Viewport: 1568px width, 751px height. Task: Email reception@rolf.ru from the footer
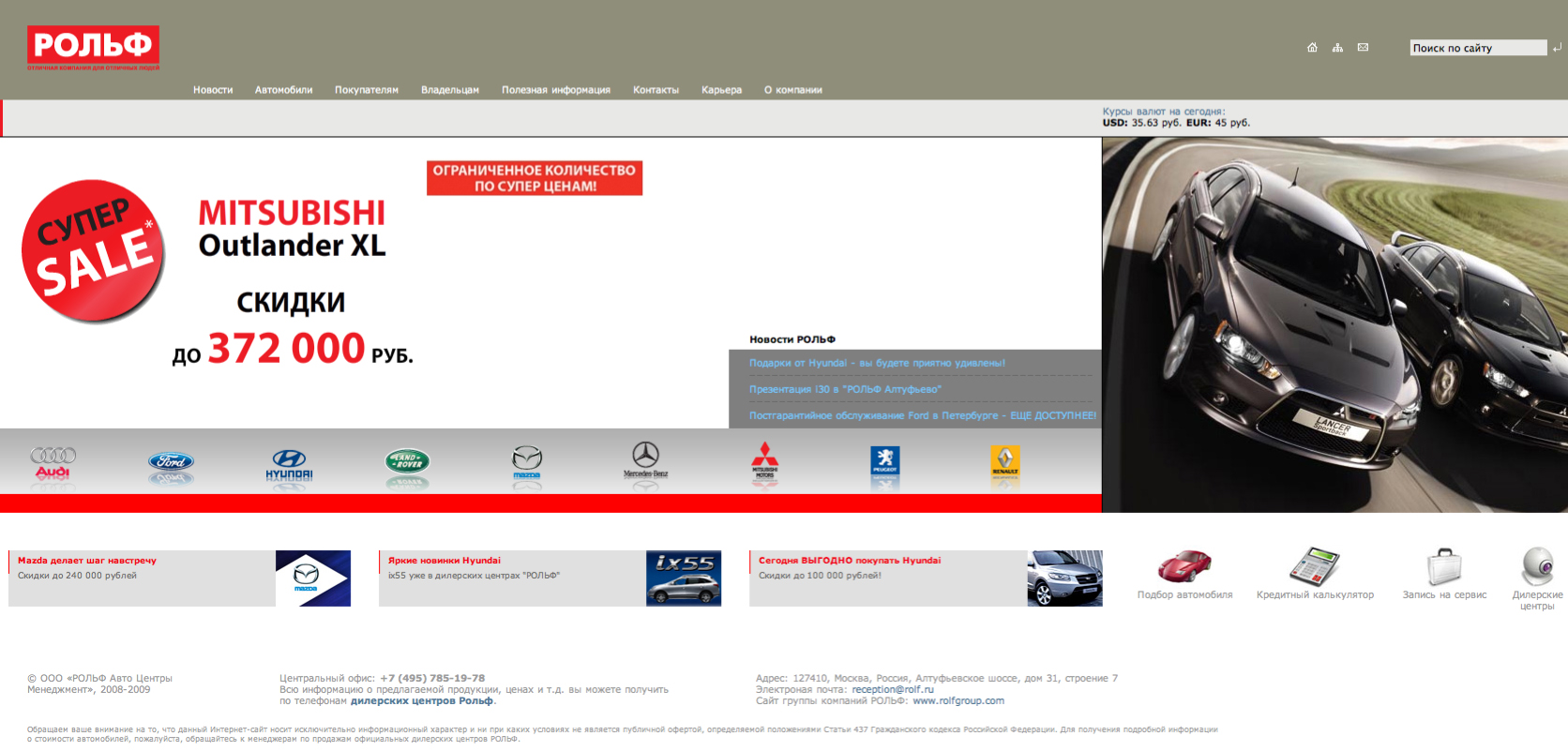click(x=893, y=689)
